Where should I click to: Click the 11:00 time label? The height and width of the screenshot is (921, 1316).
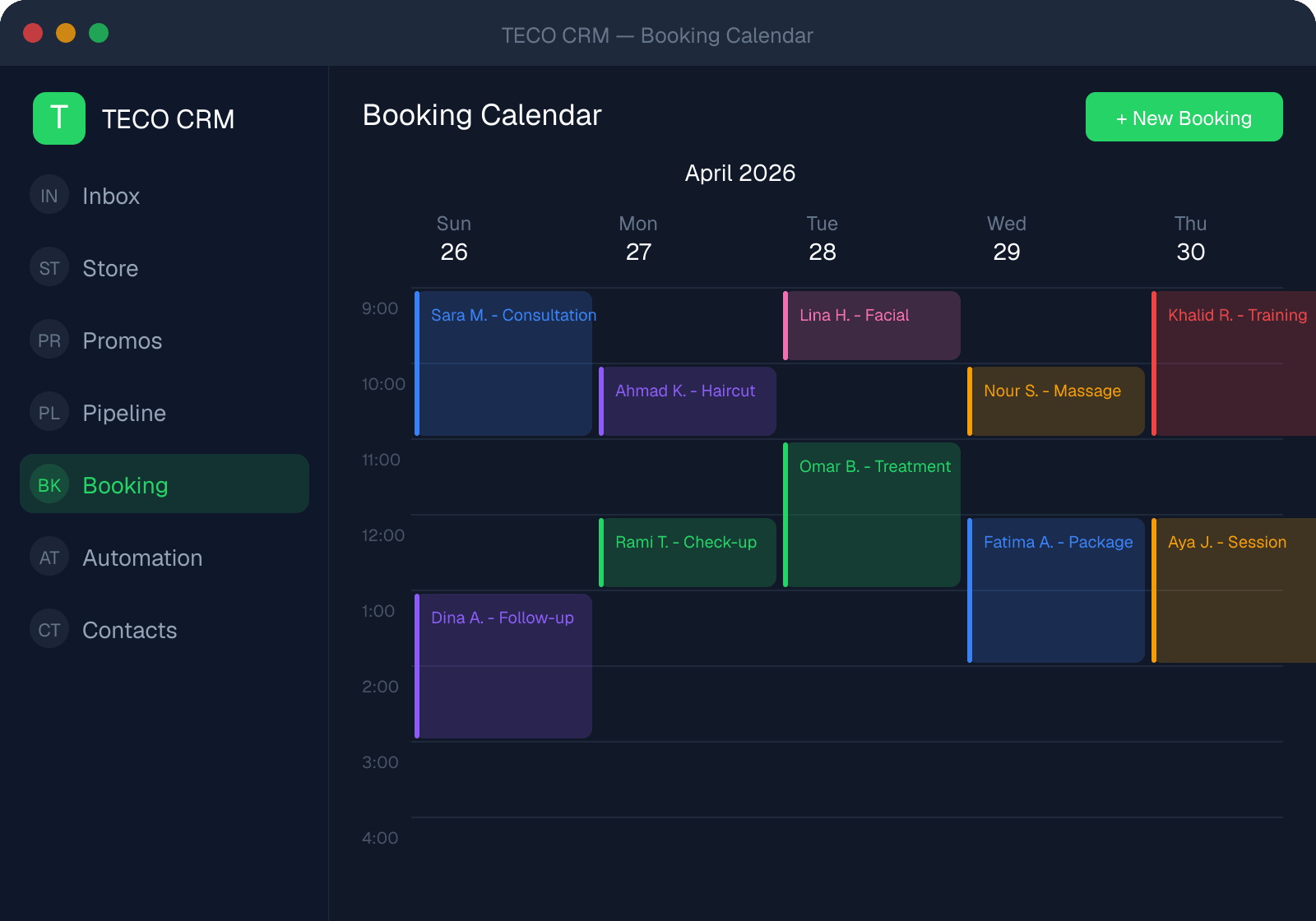pos(381,460)
